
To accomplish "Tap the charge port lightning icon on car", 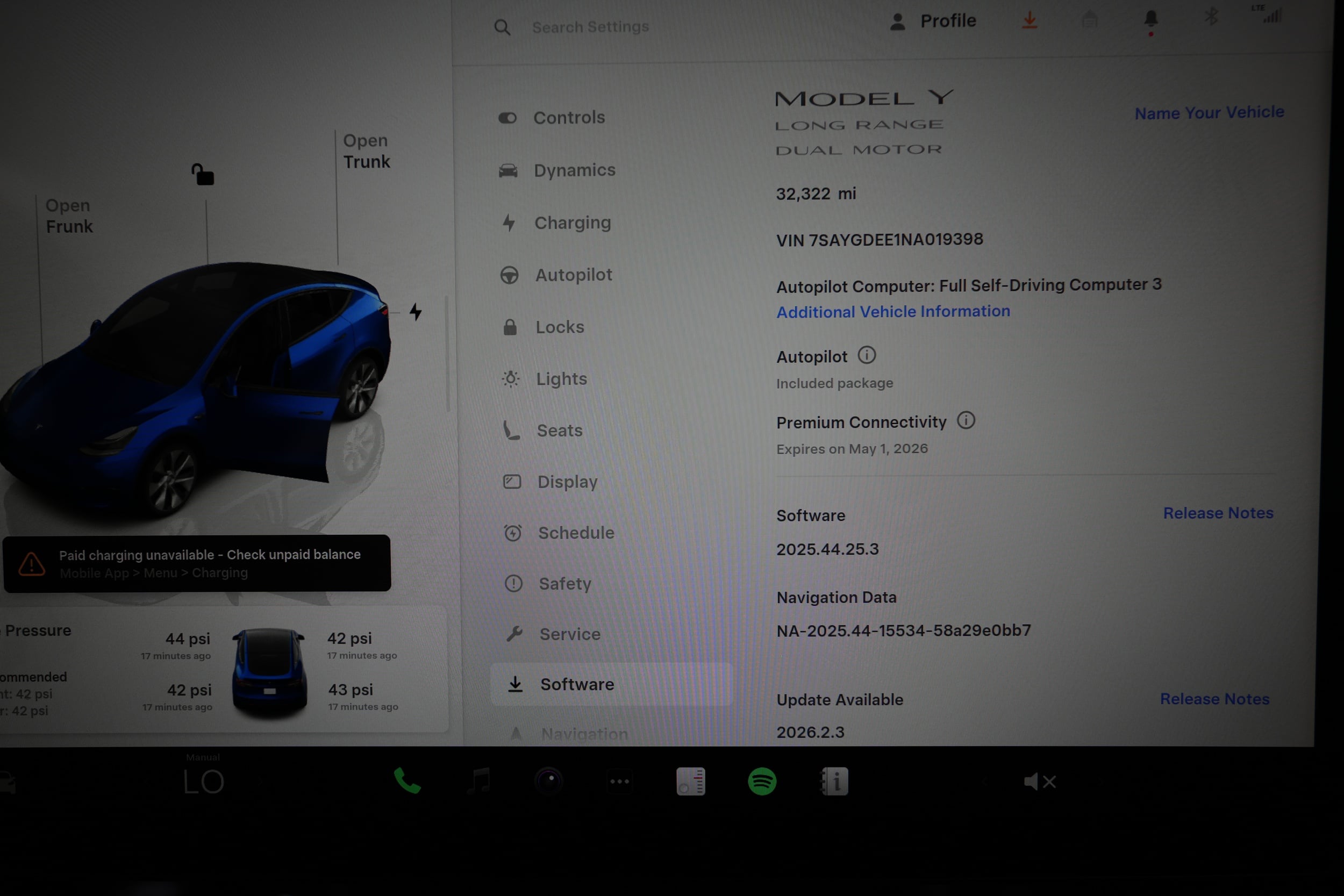I will coord(416,312).
